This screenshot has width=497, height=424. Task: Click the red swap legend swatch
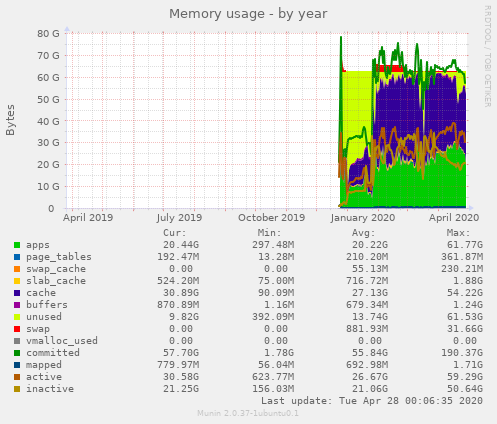(x=17, y=329)
